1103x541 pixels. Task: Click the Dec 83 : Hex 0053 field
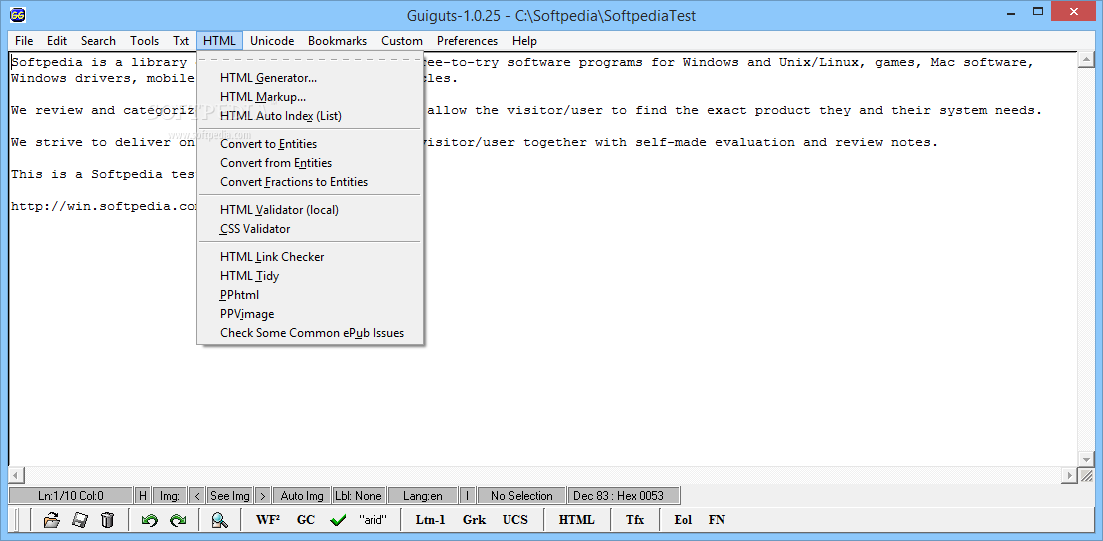point(624,496)
